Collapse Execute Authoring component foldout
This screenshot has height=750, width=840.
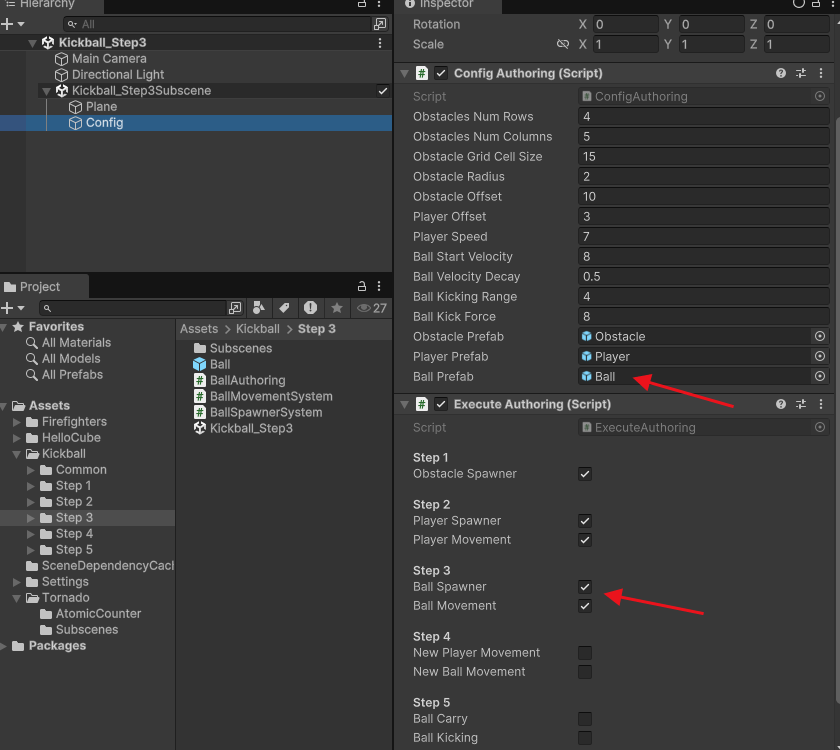pyautogui.click(x=404, y=405)
